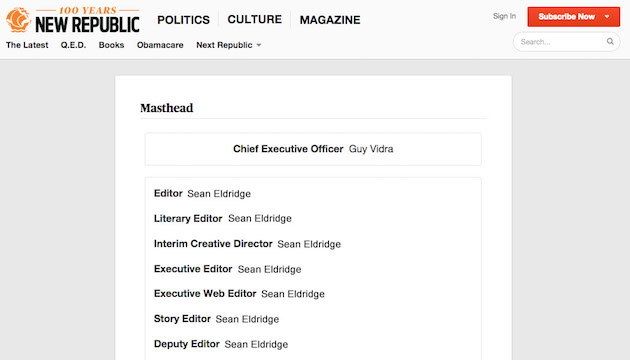Image resolution: width=630 pixels, height=360 pixels.
Task: Open the Magazine section
Action: 330,20
